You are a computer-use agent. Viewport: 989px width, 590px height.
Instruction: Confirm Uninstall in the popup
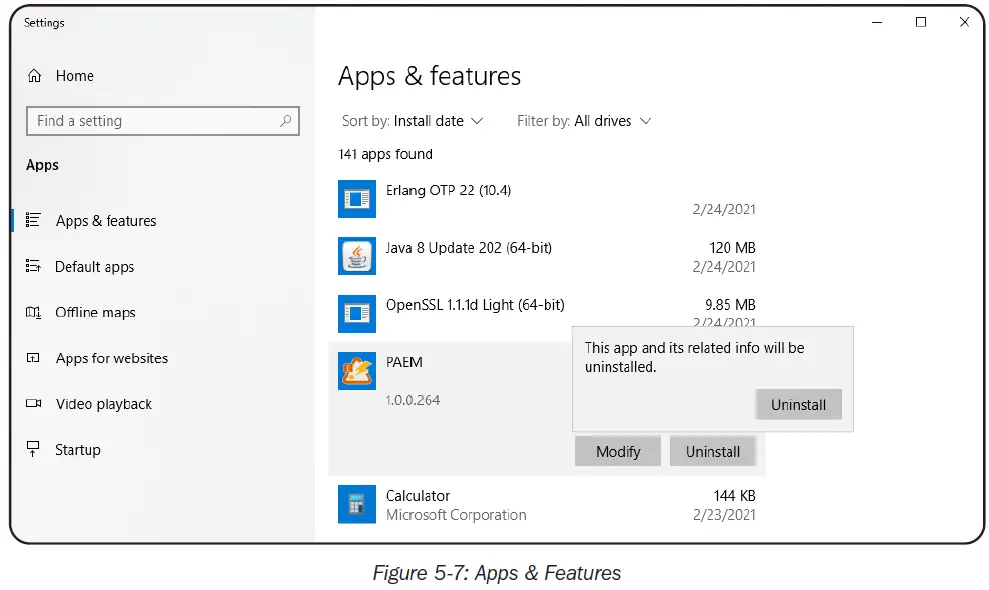coord(798,404)
